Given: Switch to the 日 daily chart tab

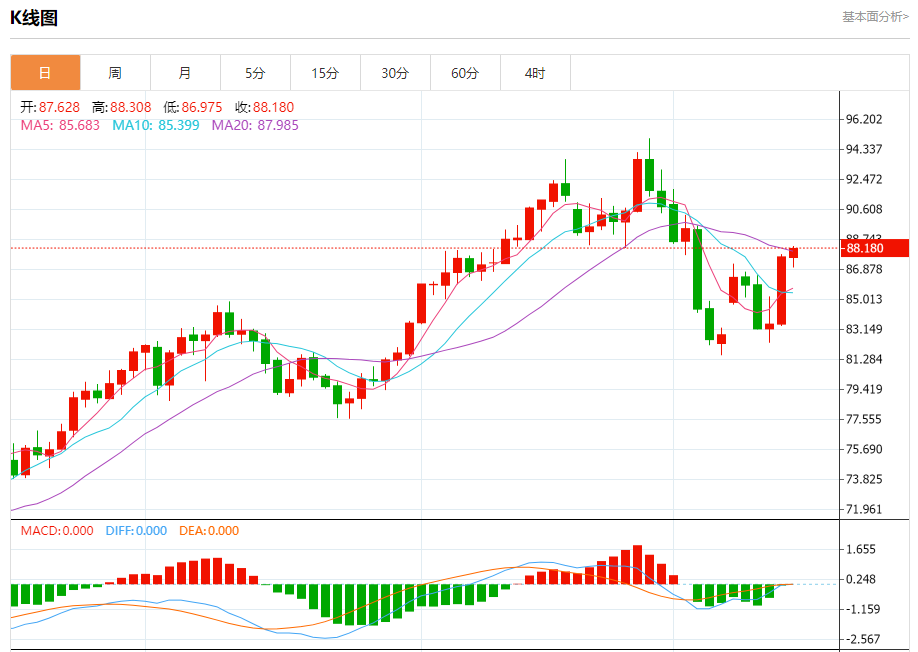Looking at the screenshot, I should click(x=45, y=73).
